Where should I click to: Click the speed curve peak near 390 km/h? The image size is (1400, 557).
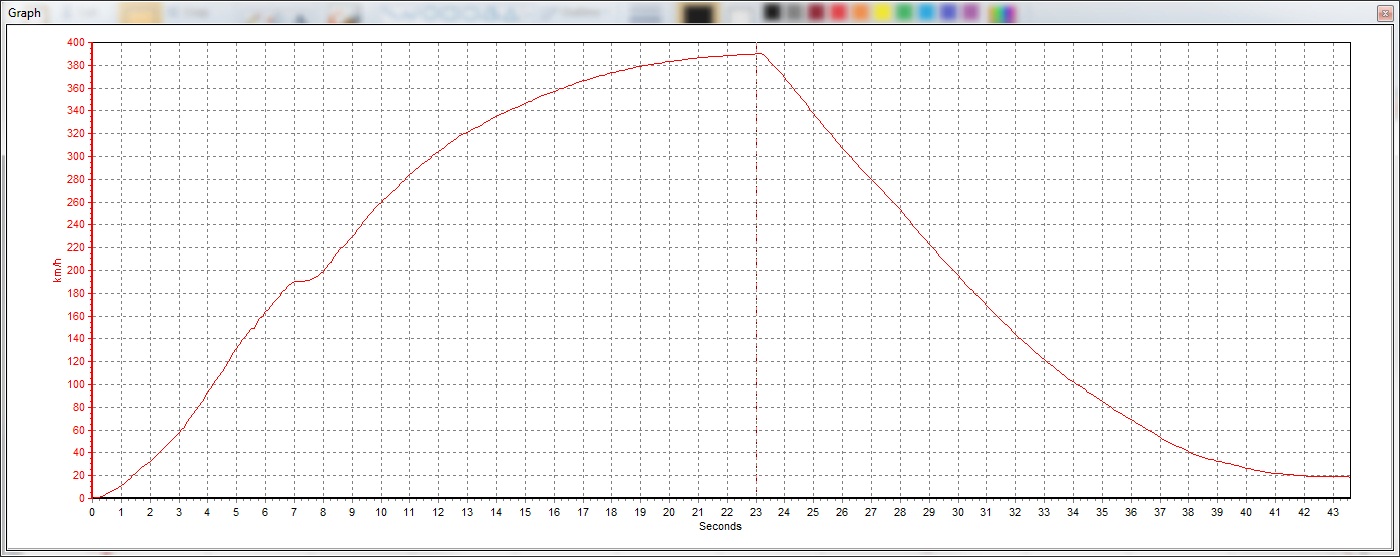click(758, 54)
